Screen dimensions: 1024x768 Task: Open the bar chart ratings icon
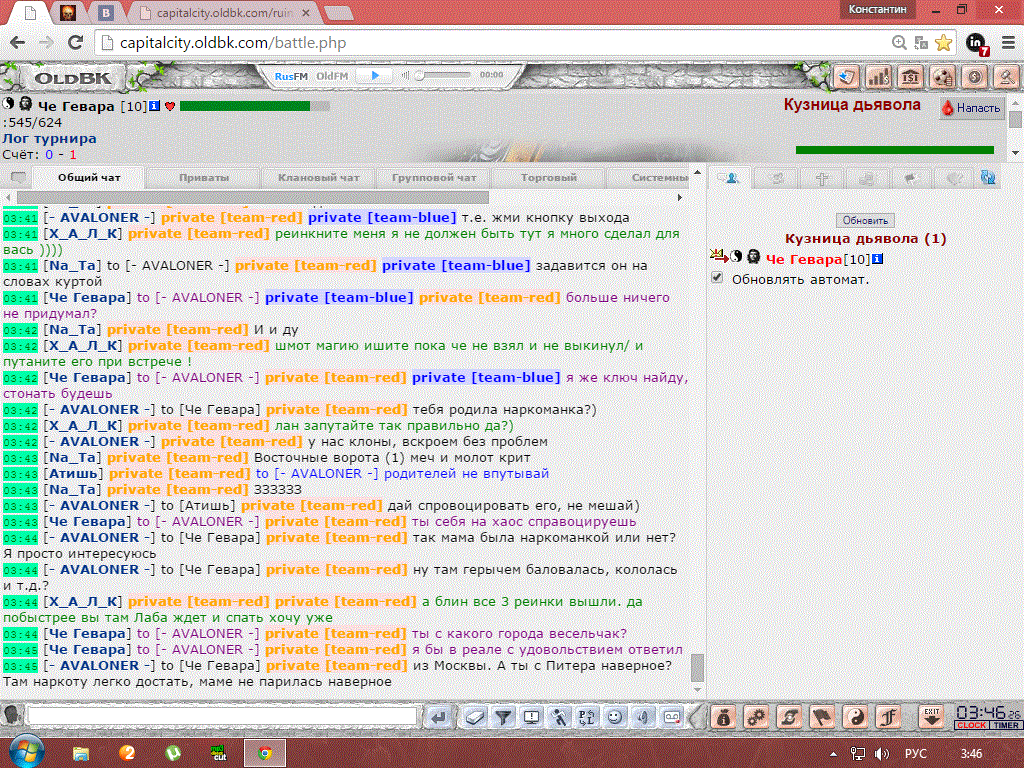[x=879, y=77]
